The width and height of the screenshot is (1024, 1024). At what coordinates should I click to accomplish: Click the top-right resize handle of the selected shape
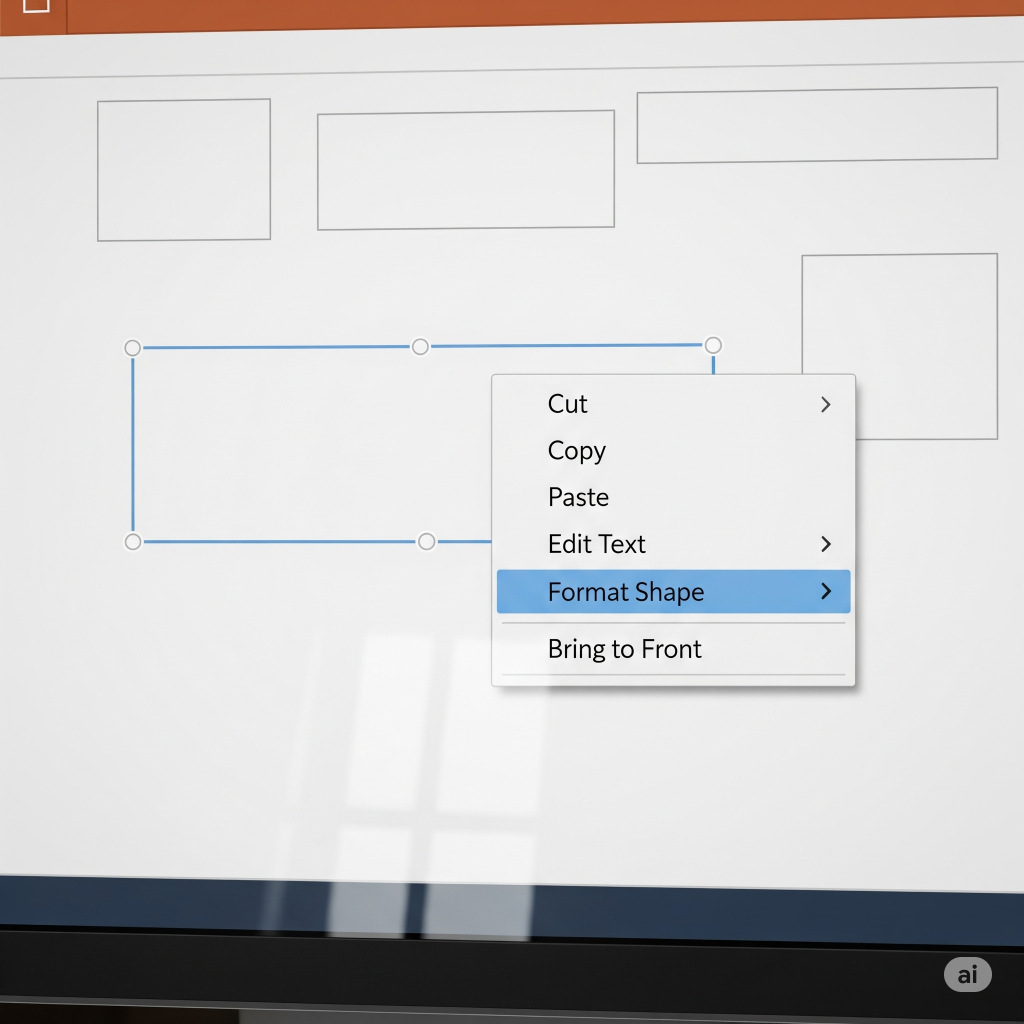[x=712, y=345]
